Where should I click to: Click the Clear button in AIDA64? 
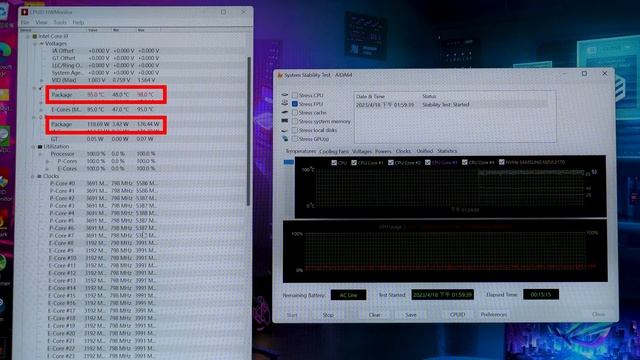pos(374,315)
